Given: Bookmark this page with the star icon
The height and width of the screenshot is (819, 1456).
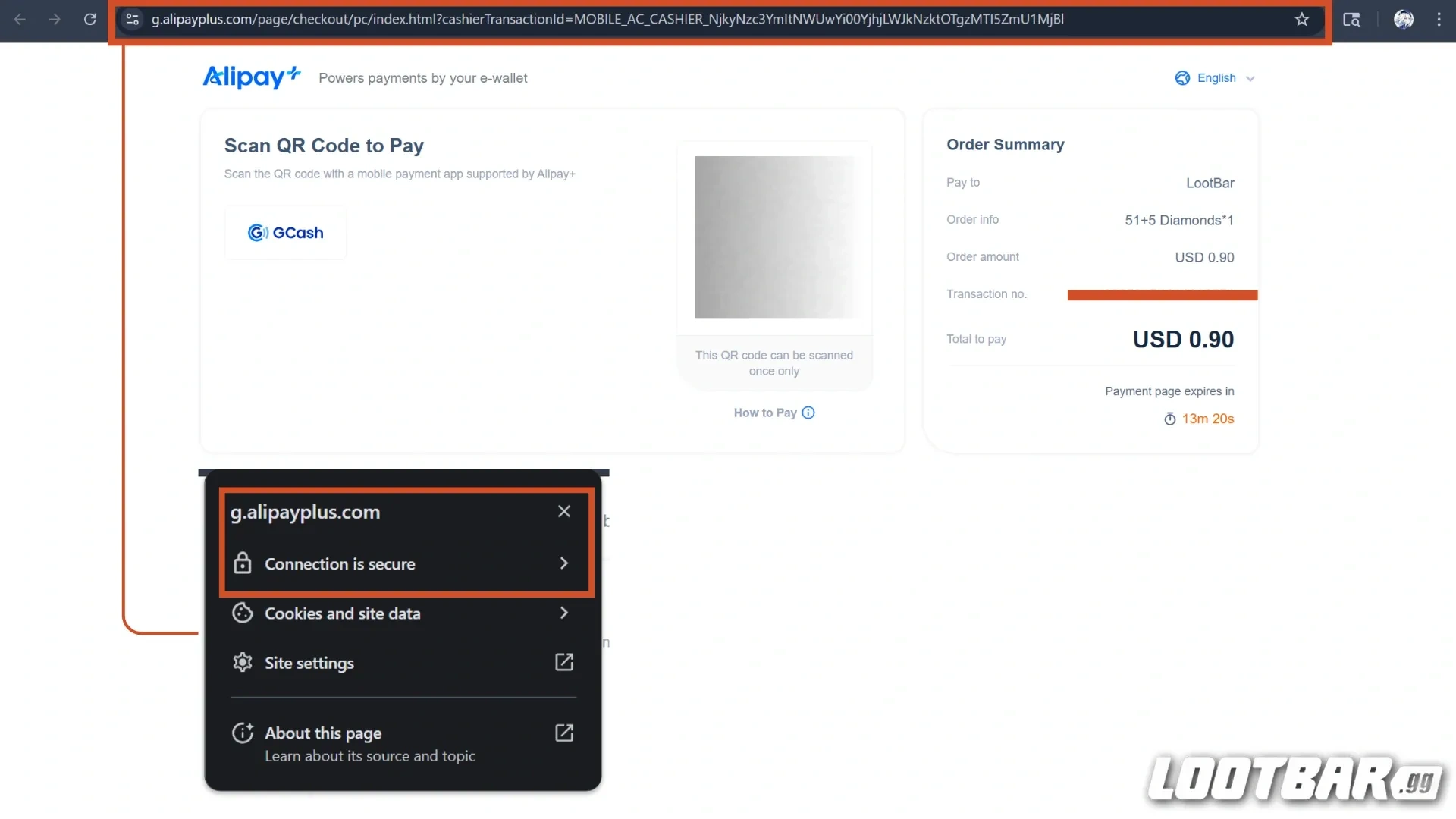Looking at the screenshot, I should pyautogui.click(x=1302, y=20).
